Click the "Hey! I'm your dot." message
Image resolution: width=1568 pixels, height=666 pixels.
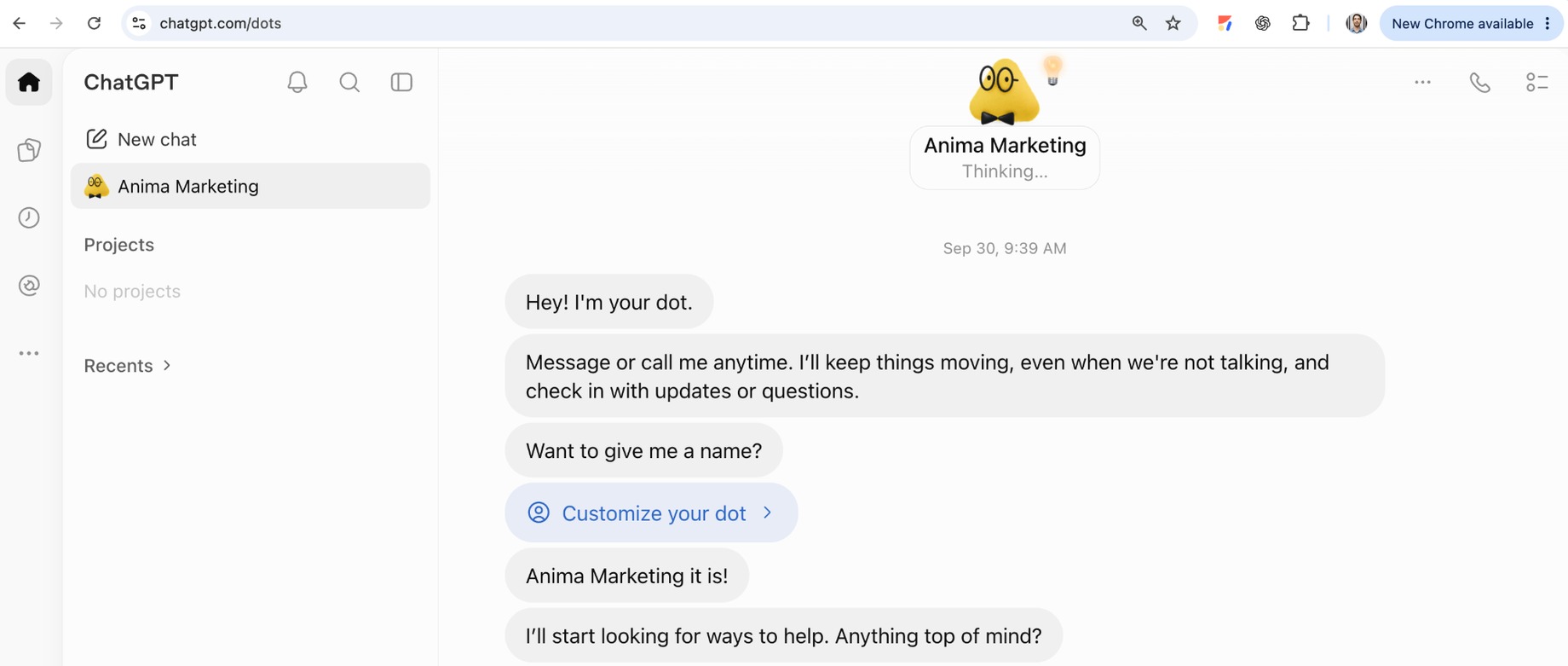pos(609,302)
